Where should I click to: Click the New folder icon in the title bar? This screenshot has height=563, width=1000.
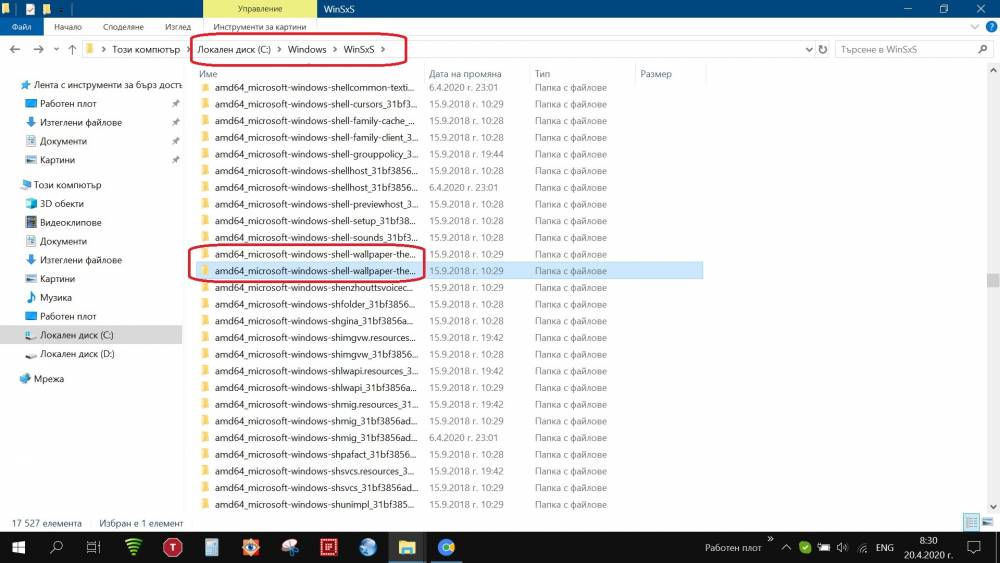pos(47,9)
